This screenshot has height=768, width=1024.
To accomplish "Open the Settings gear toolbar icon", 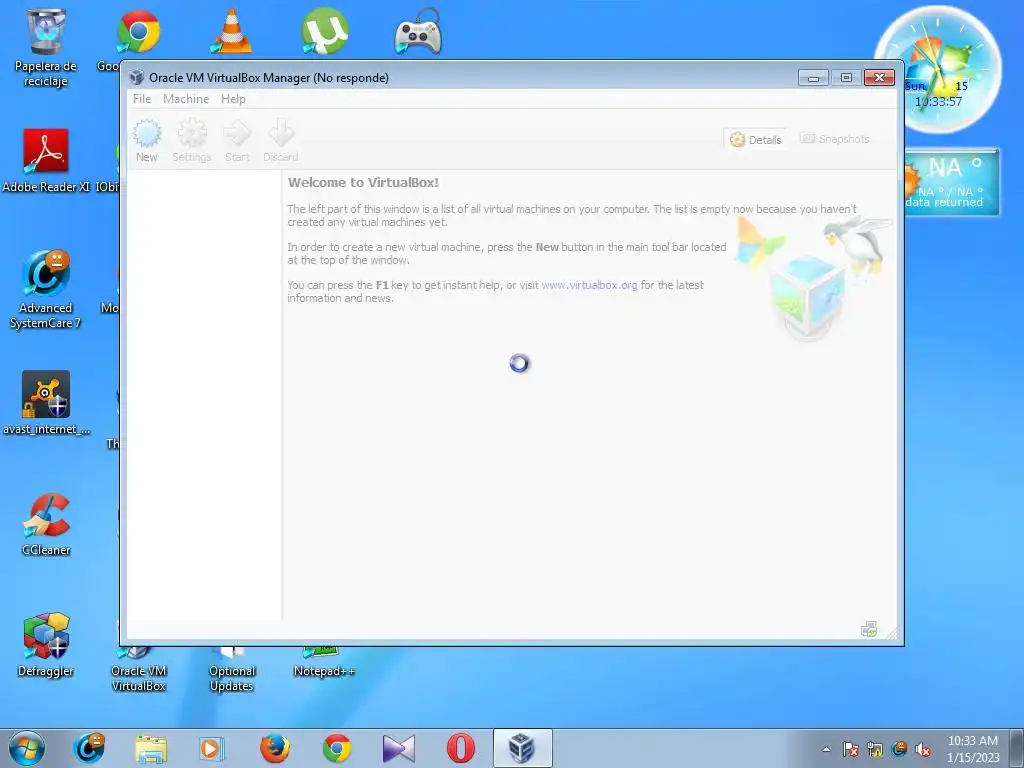I will coord(192,140).
